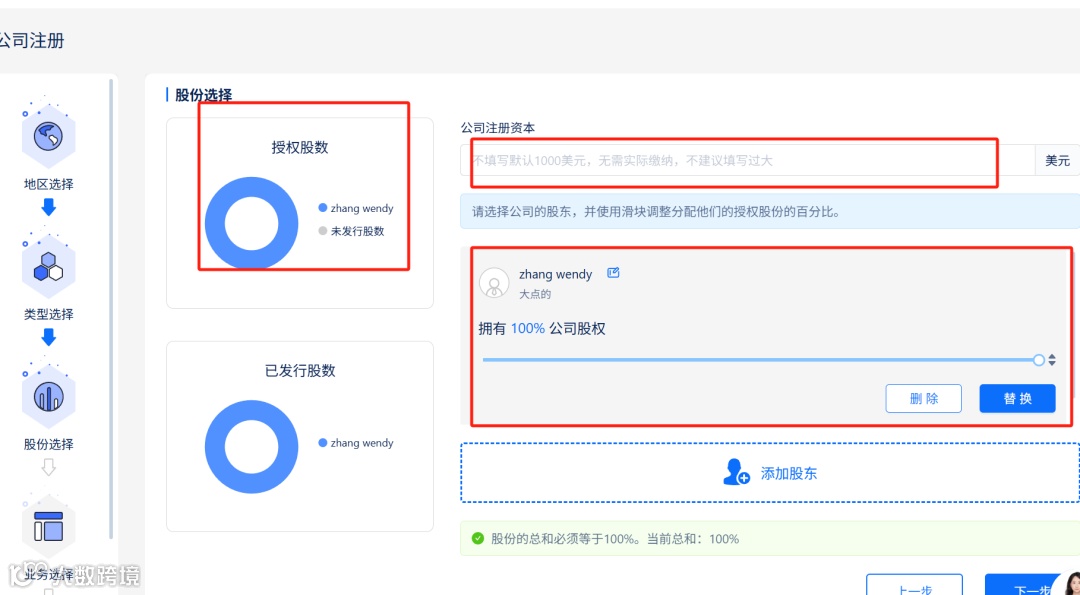Open the edit icon beside zhang wendy
Screen dimensions: 1080x595
click(x=613, y=270)
